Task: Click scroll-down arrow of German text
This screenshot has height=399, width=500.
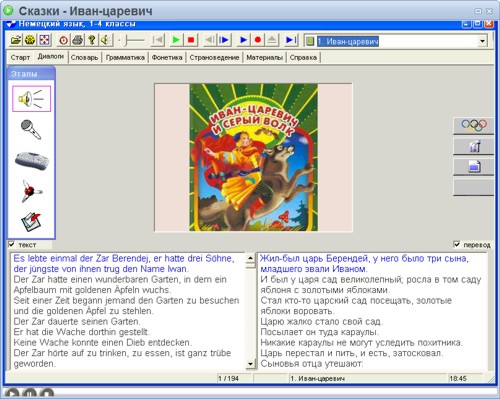Action: point(250,364)
